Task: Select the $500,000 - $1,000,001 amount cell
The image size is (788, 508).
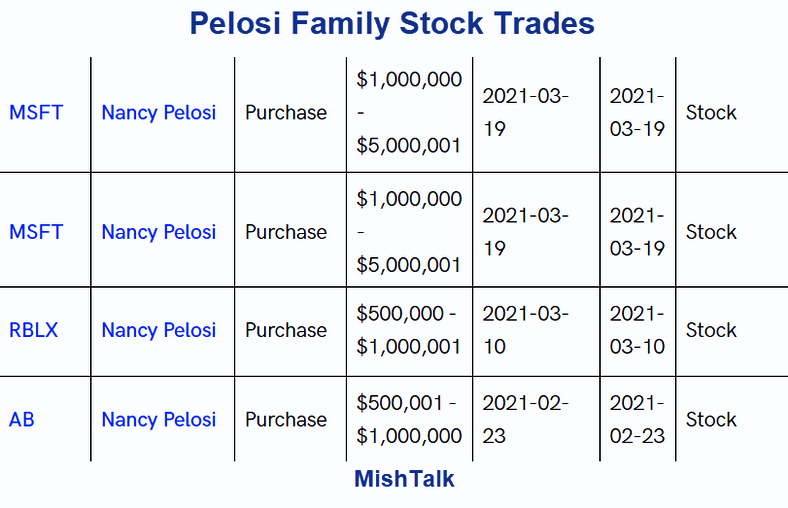Action: pyautogui.click(x=409, y=330)
